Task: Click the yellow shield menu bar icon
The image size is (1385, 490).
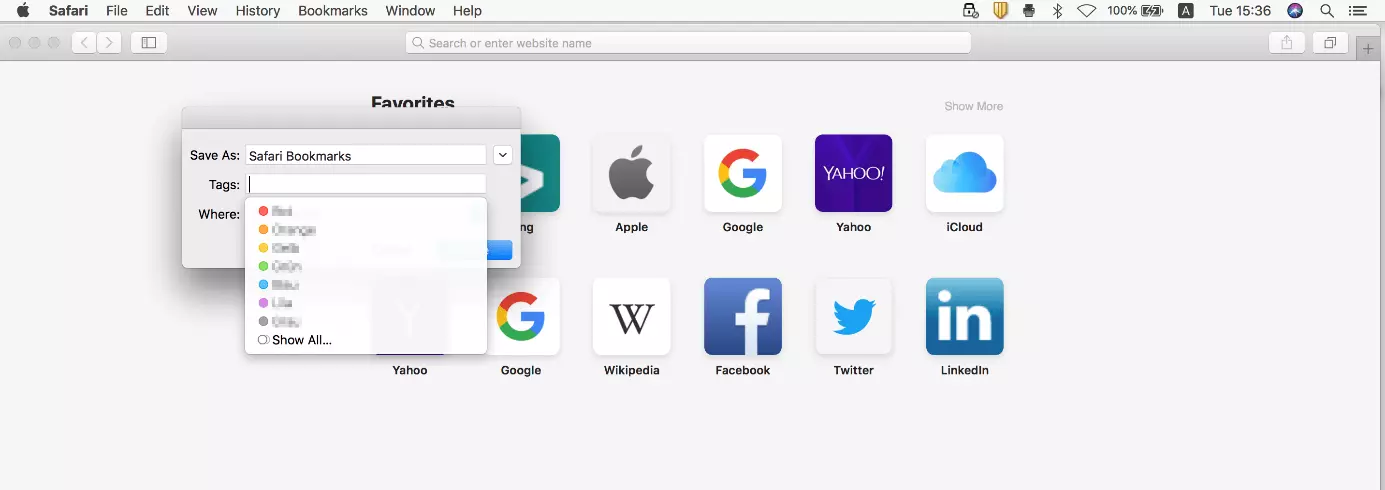Action: point(1000,11)
